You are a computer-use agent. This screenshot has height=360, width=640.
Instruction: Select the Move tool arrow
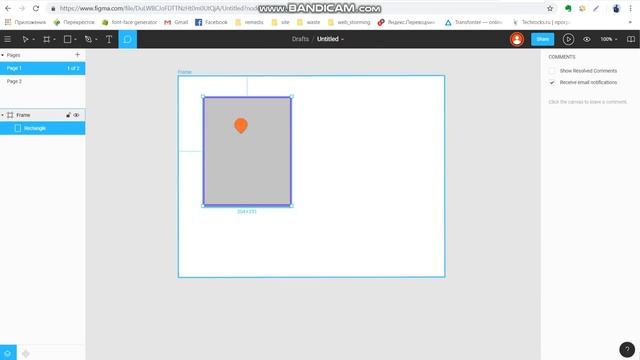pos(25,39)
